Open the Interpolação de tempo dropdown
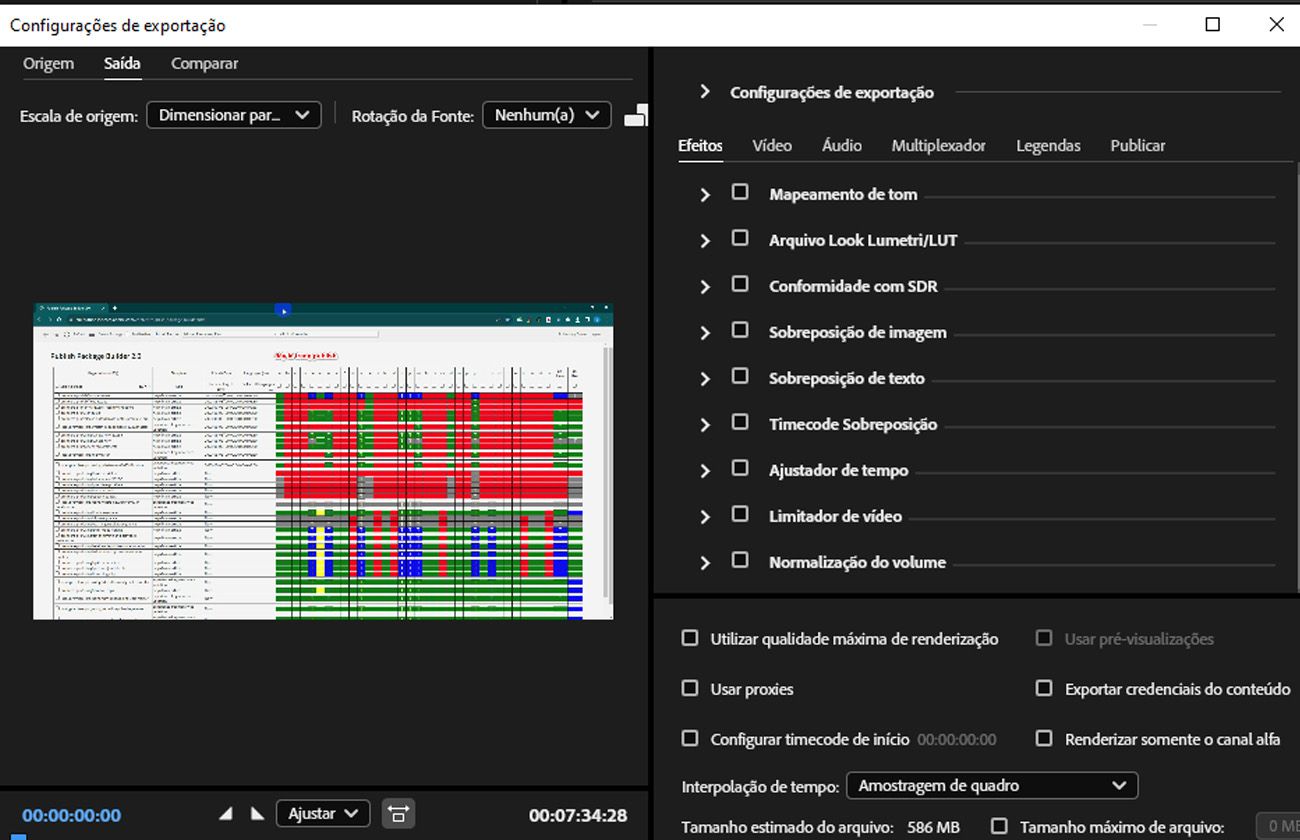 coord(991,785)
